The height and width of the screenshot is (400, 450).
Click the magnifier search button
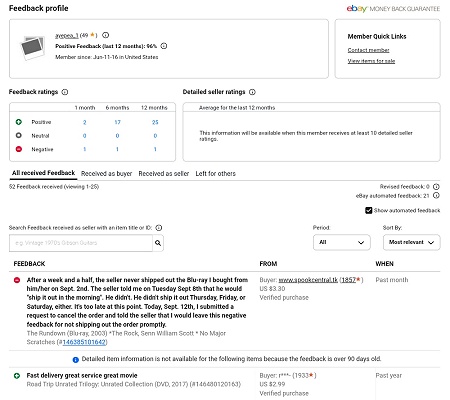pos(158,243)
